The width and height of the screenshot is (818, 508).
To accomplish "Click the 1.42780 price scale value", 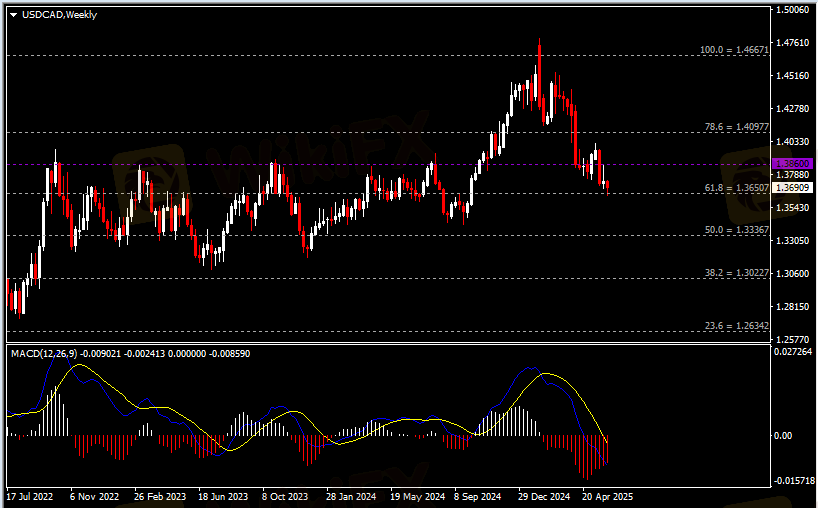I will point(792,108).
